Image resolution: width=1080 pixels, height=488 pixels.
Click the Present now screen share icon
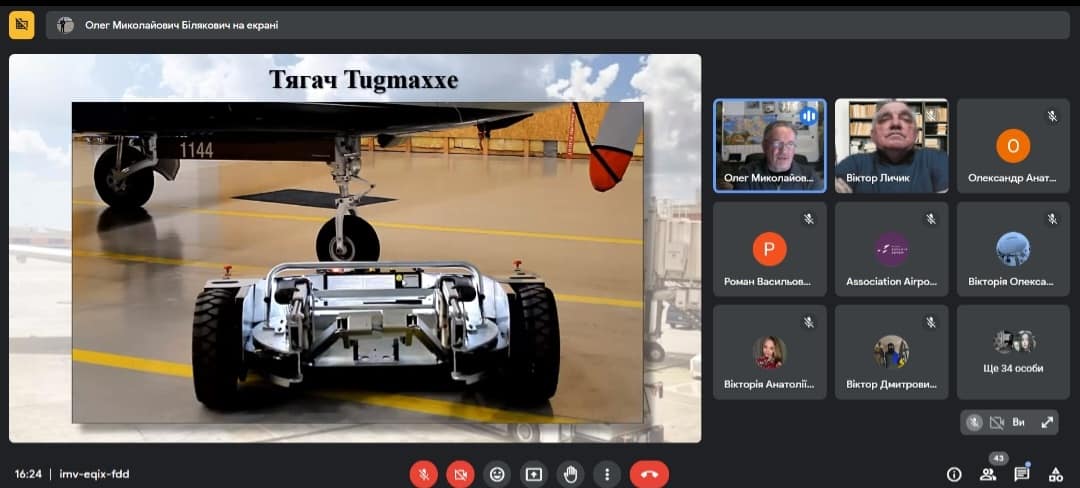click(x=534, y=474)
